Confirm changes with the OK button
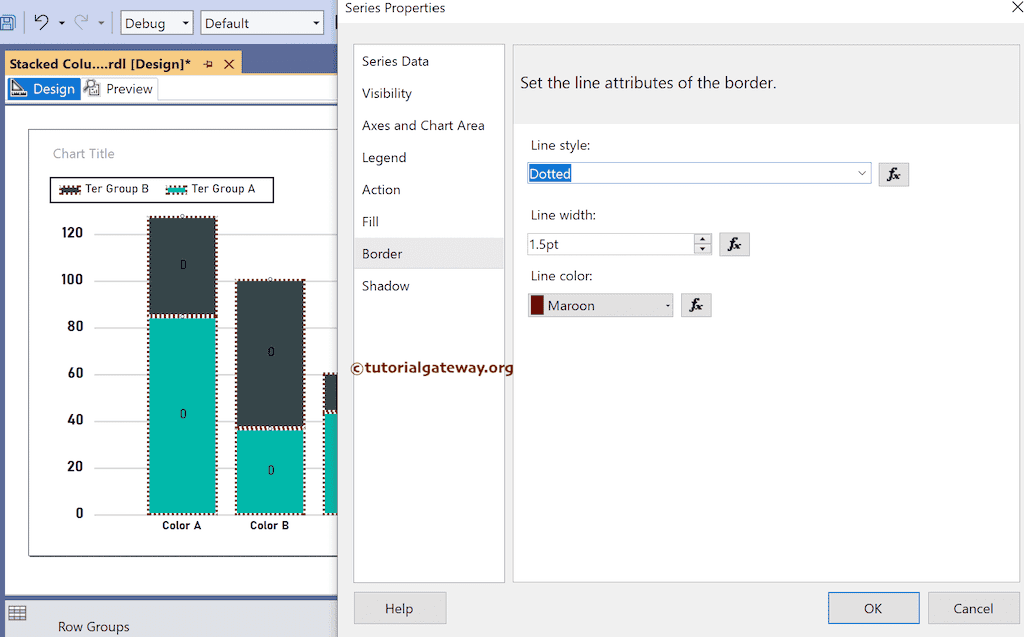This screenshot has height=637, width=1024. pyautogui.click(x=873, y=607)
